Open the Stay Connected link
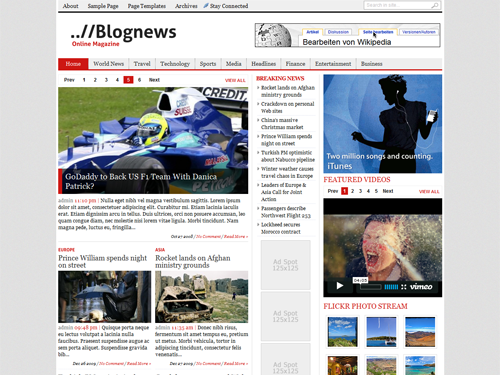This screenshot has height=375, width=500. [229, 6]
